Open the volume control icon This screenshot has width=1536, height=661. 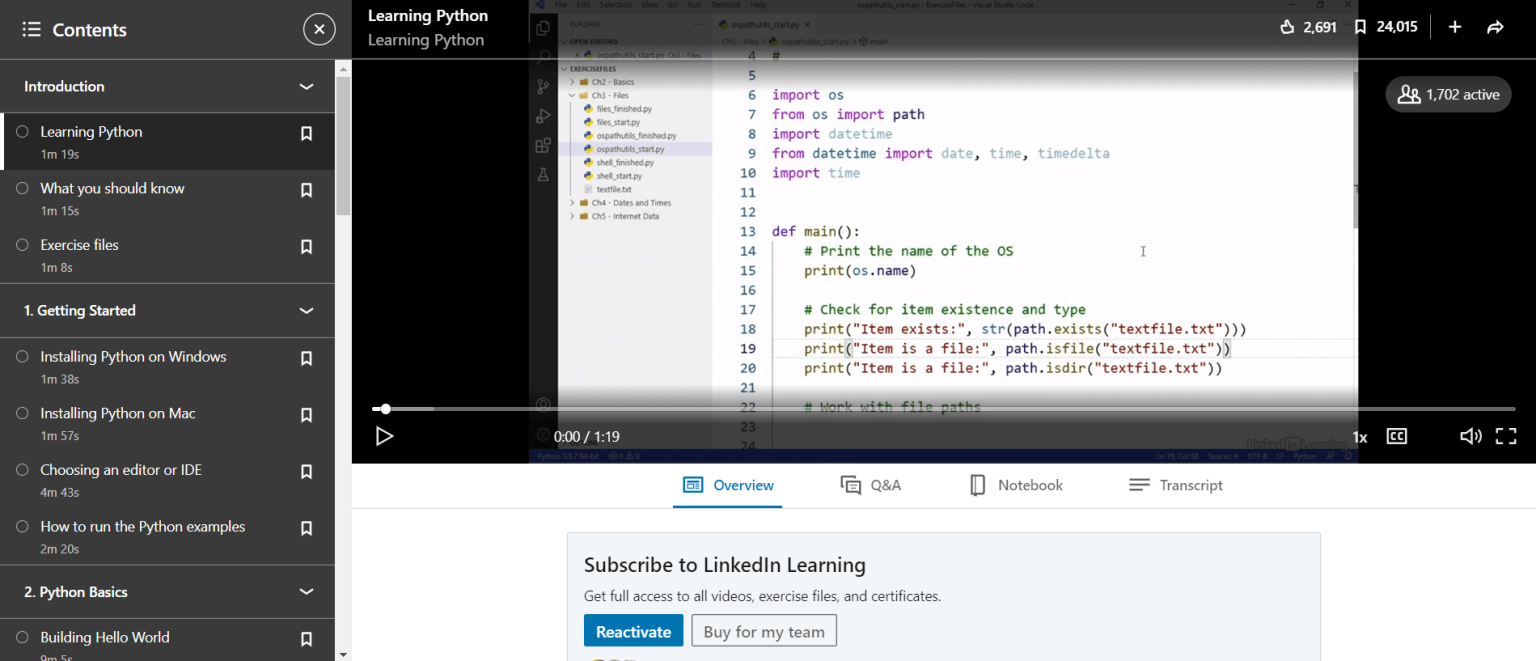pos(1470,436)
